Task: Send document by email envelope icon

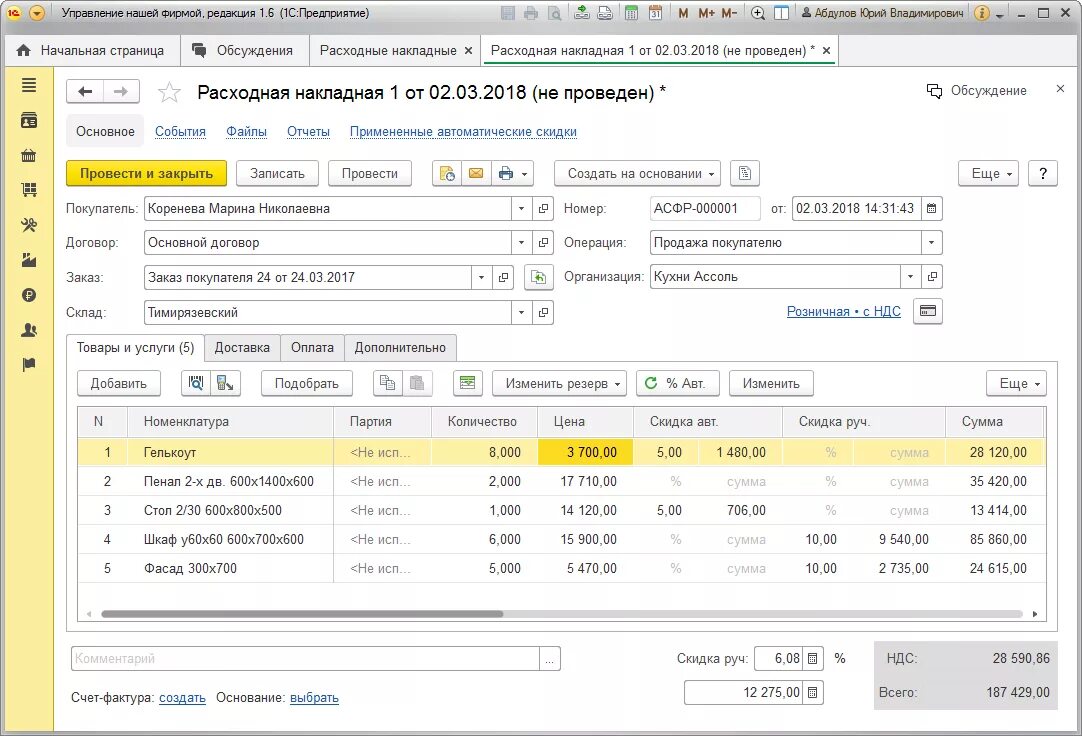Action: 476,174
